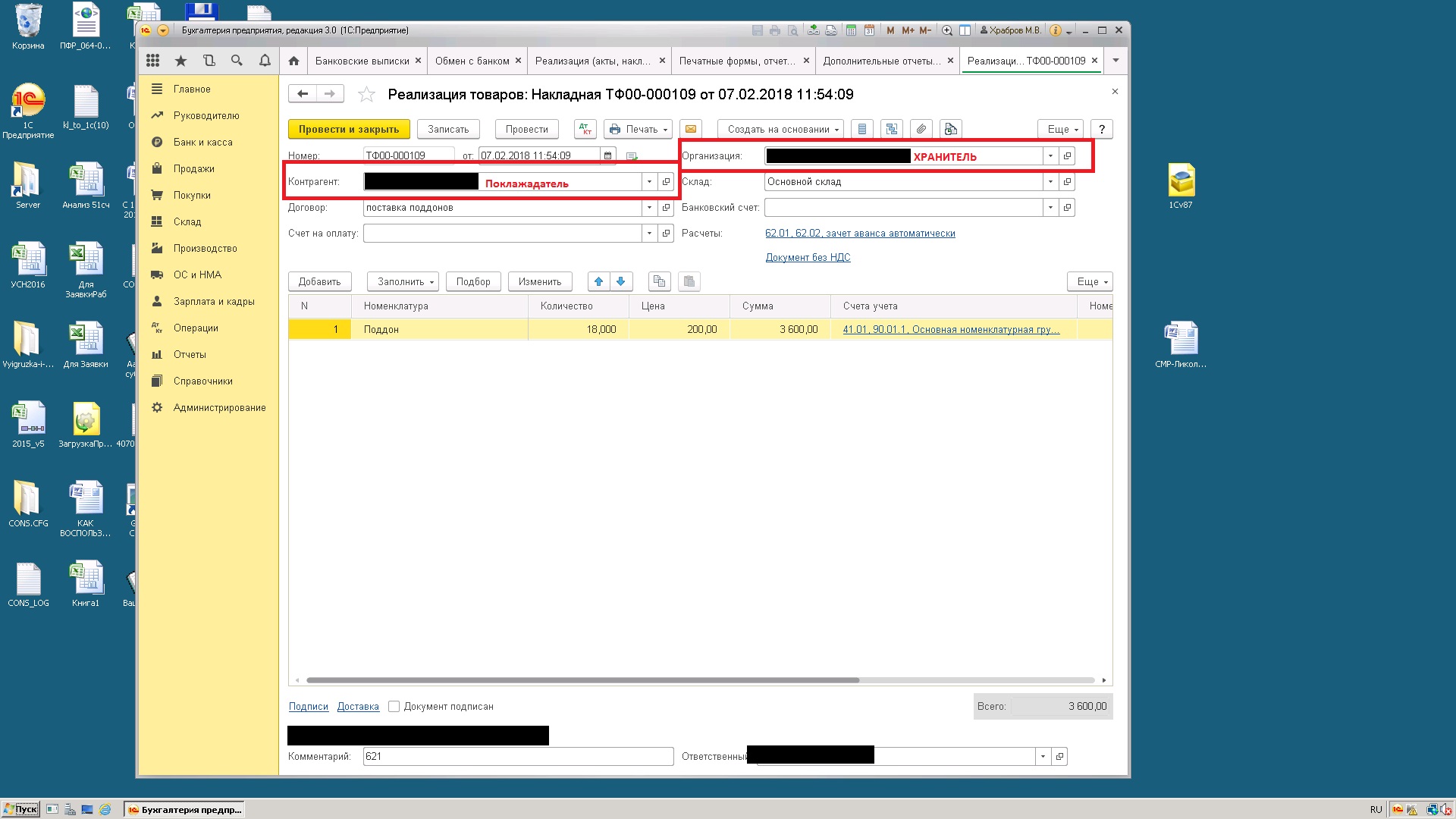
Task: Click the search magnifier icon
Action: [237, 61]
